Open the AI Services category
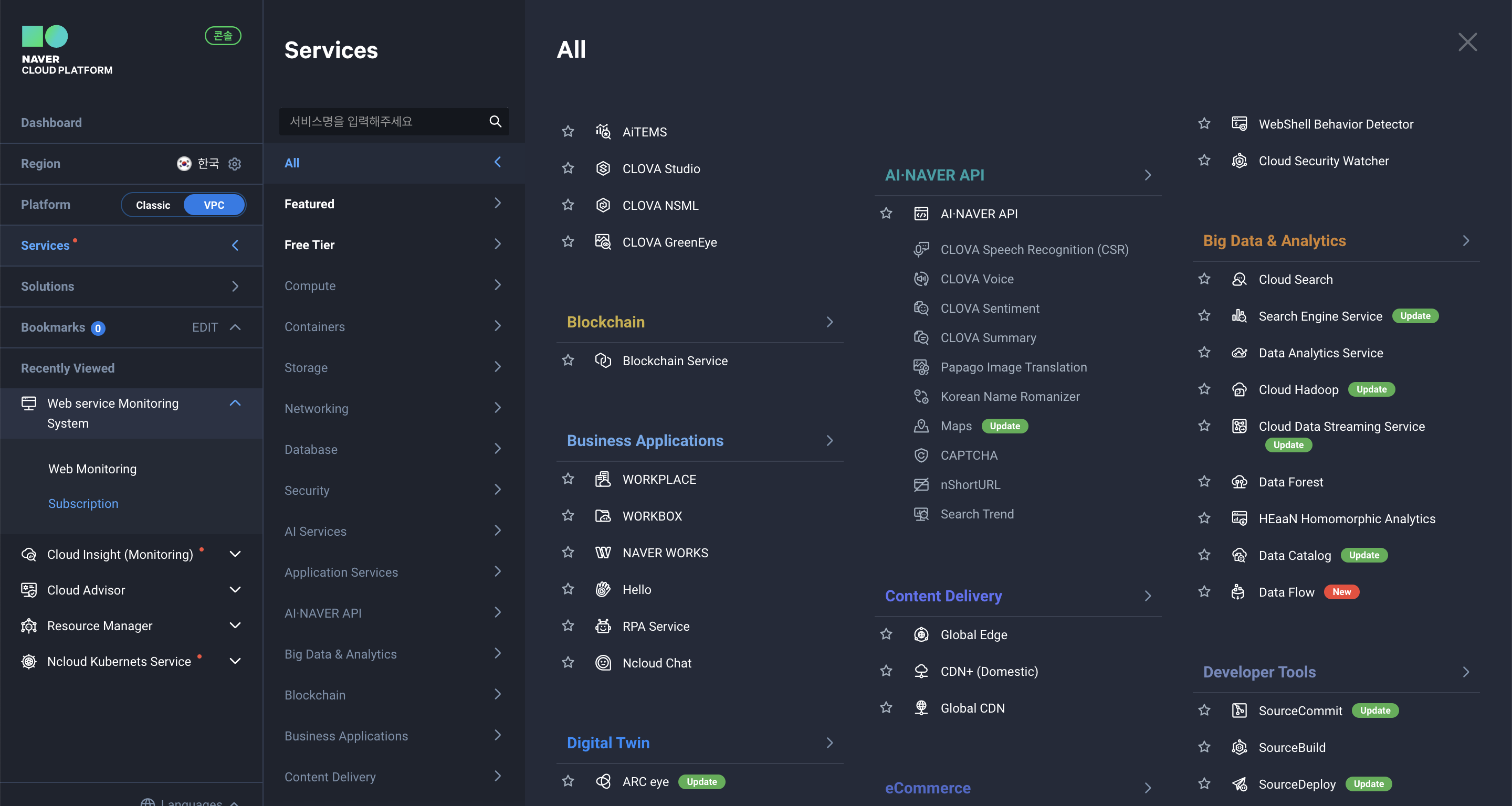The image size is (1512, 806). pyautogui.click(x=394, y=531)
